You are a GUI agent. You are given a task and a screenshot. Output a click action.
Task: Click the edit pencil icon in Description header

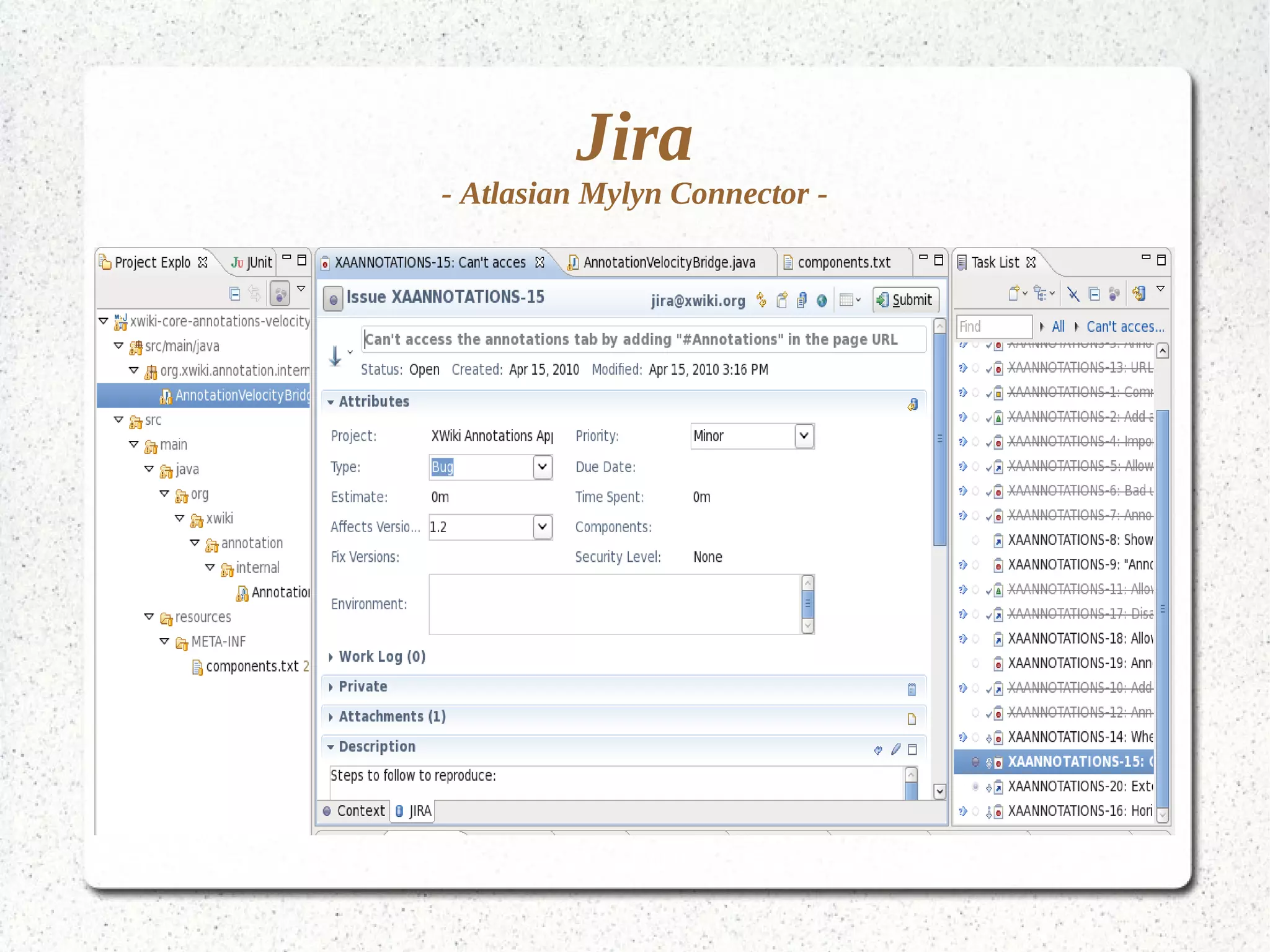tap(895, 749)
